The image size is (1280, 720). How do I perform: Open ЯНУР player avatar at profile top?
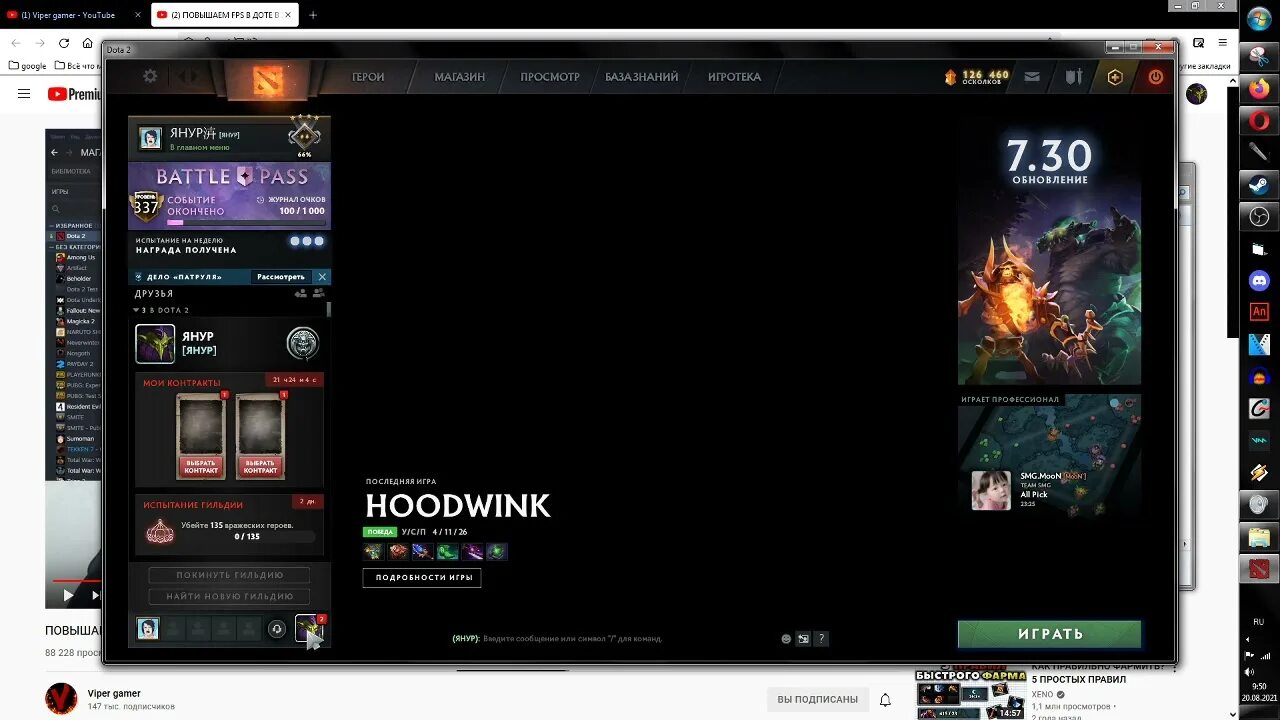click(x=150, y=138)
